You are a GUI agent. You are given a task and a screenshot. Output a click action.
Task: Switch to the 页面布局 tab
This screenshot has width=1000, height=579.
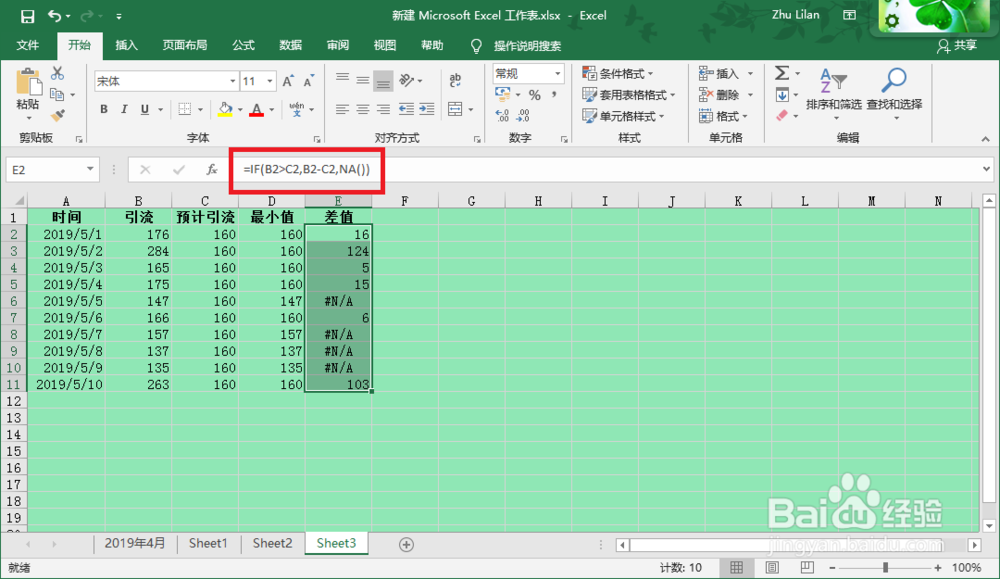tap(185, 45)
